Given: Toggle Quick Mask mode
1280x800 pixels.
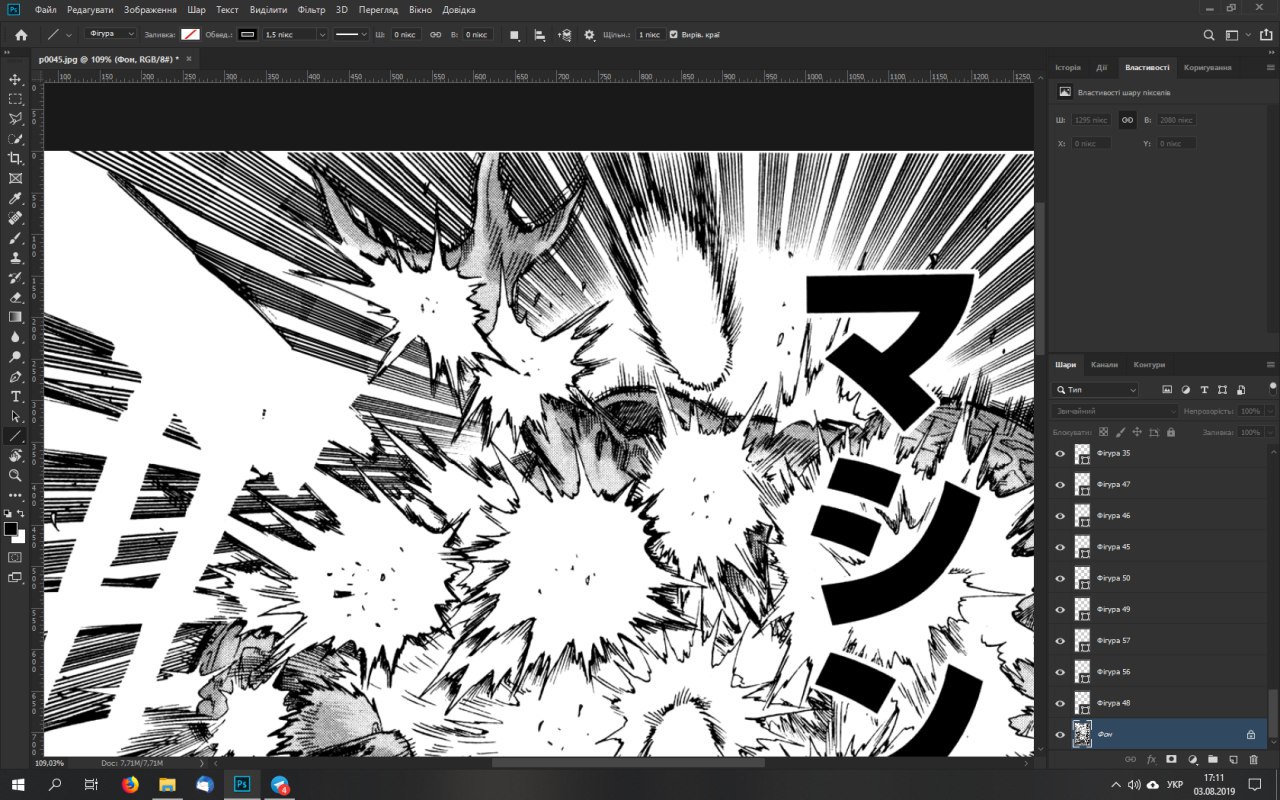Looking at the screenshot, I should (15, 557).
